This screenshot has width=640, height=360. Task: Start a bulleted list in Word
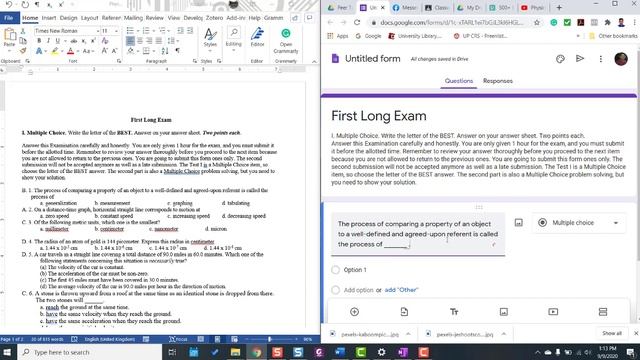click(130, 31)
